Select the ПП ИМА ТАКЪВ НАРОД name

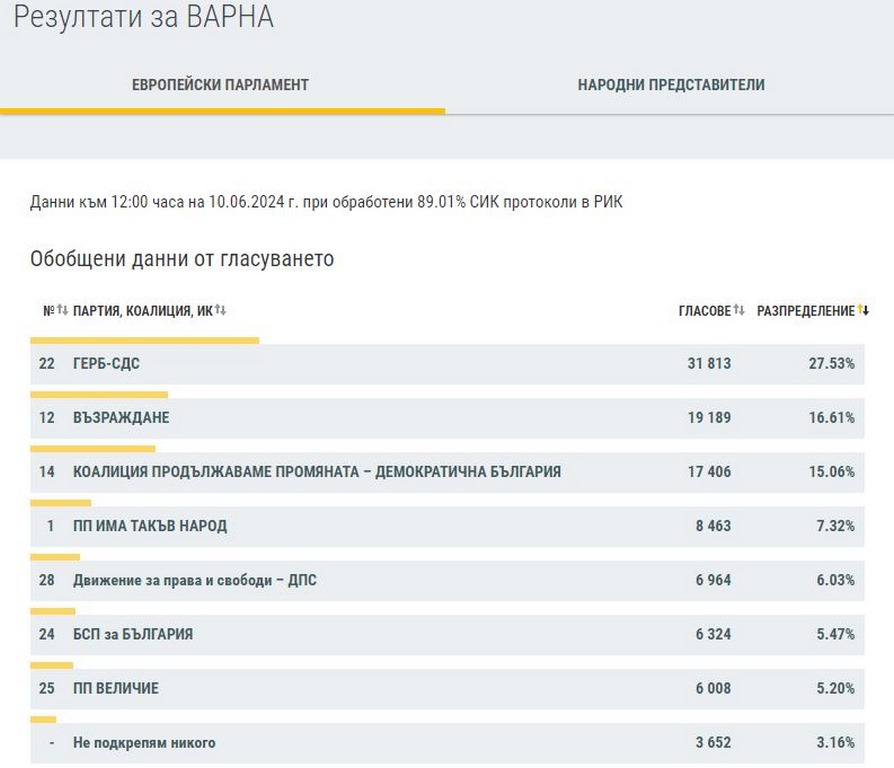coord(150,526)
